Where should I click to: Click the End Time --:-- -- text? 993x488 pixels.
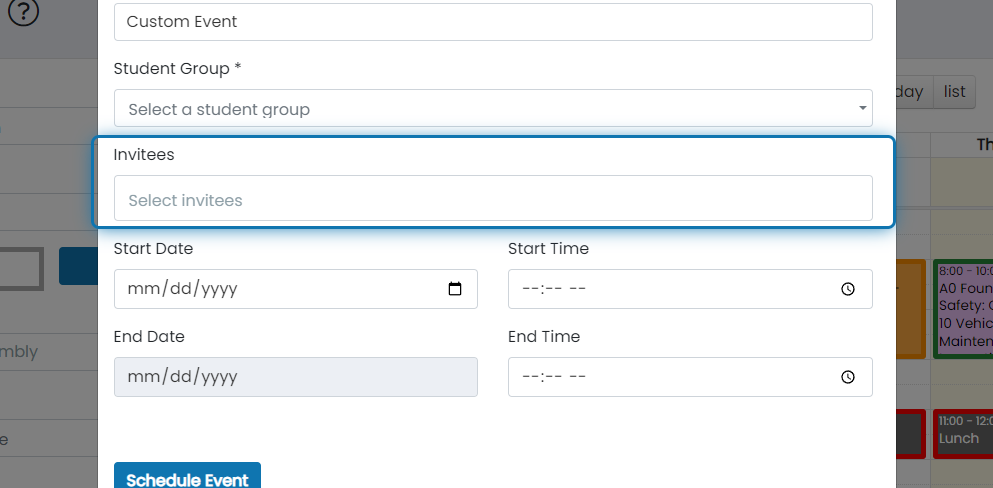click(553, 377)
